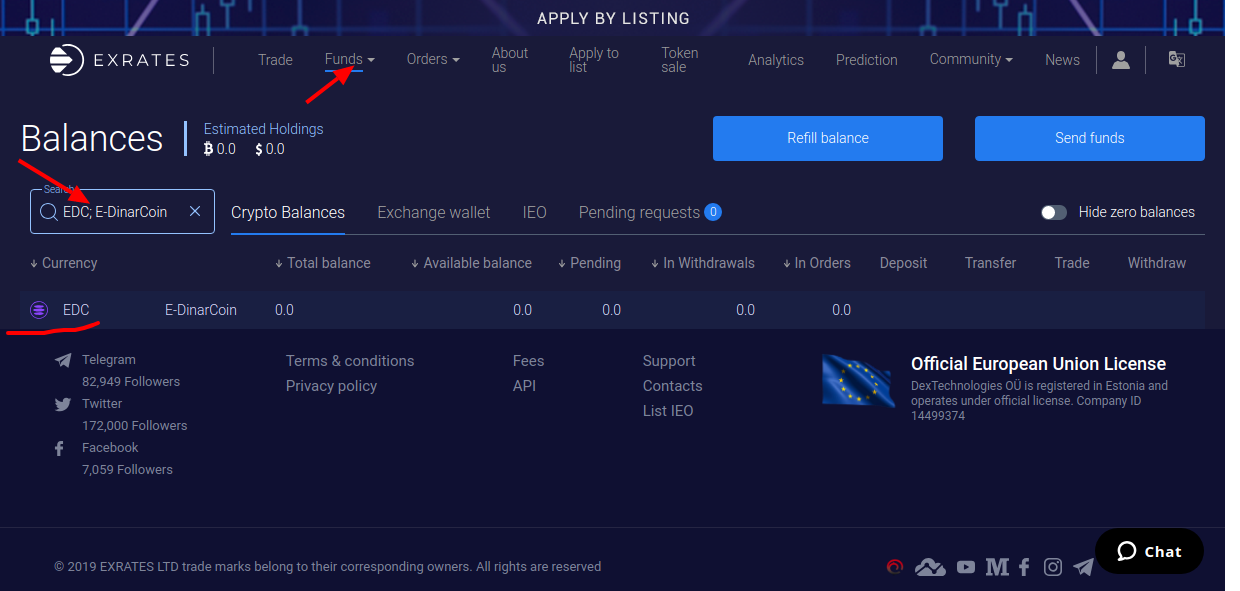This screenshot has width=1240, height=591.
Task: Open Privacy policy link
Action: 331,386
